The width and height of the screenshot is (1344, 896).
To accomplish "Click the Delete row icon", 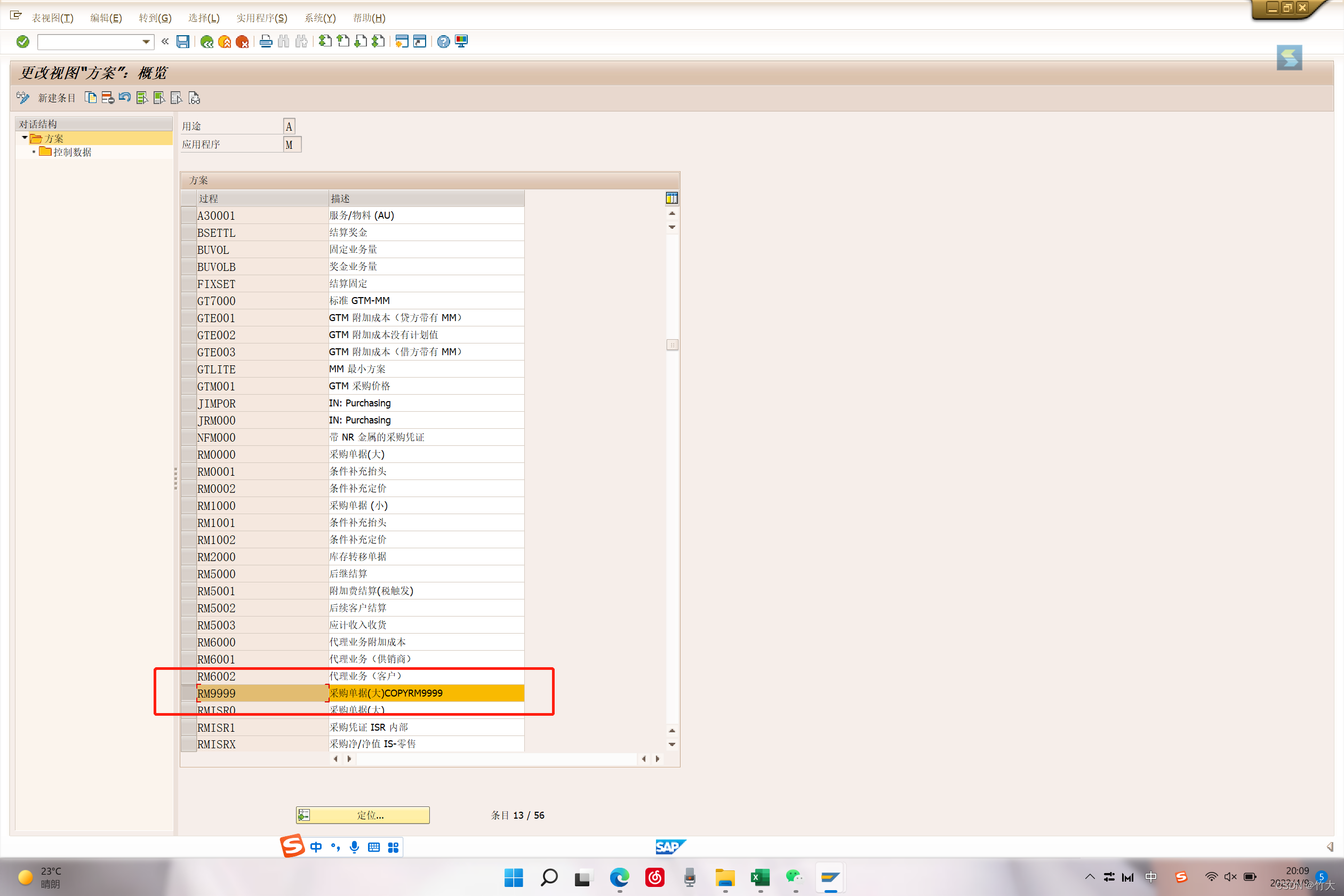I will (107, 98).
